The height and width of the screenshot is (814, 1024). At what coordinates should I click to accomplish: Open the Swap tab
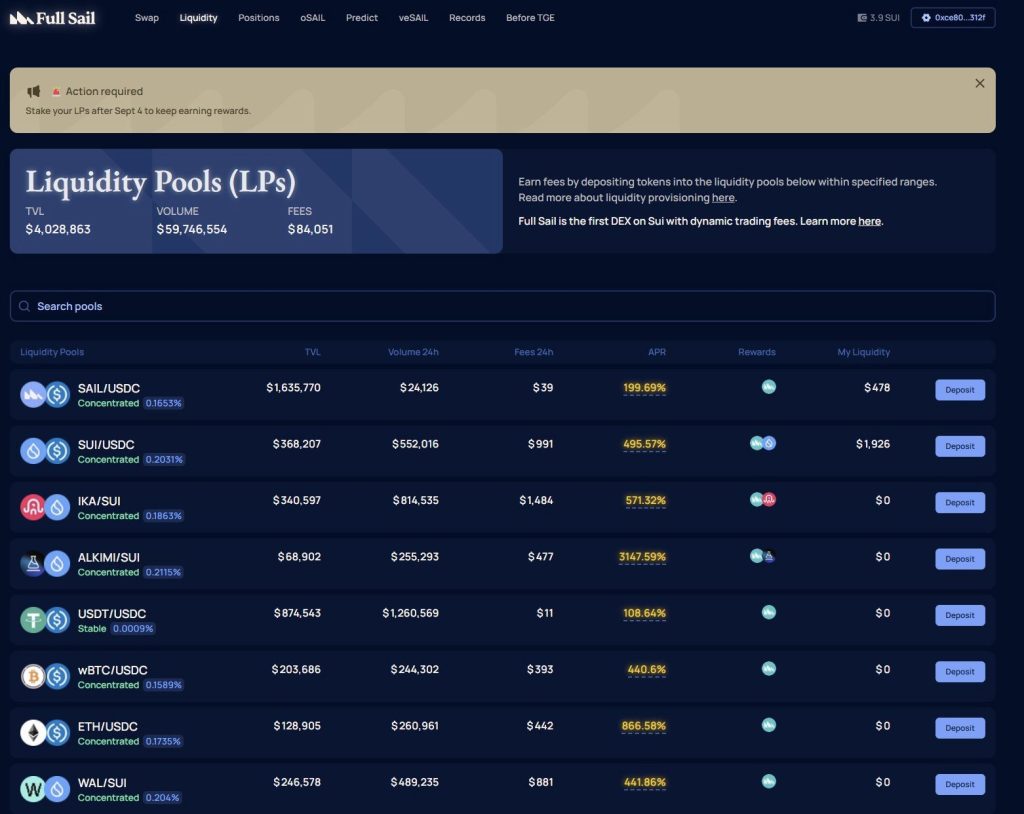tap(147, 18)
